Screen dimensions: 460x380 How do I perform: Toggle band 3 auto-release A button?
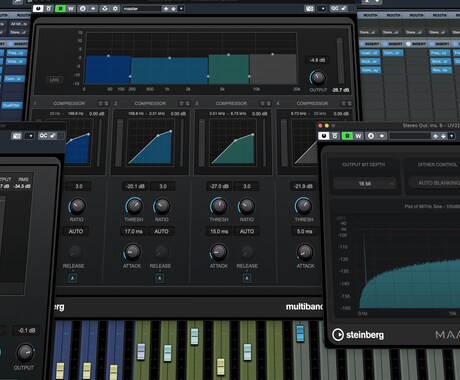pos(247,278)
